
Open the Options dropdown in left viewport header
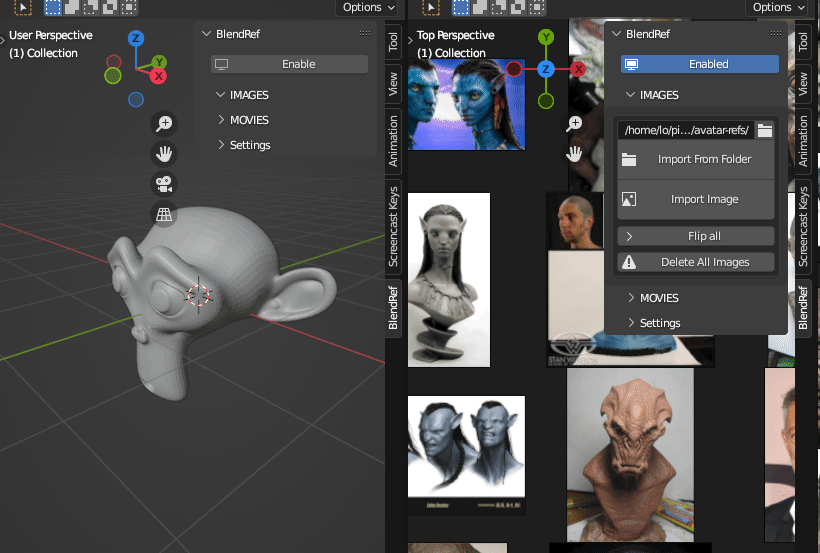tap(368, 7)
